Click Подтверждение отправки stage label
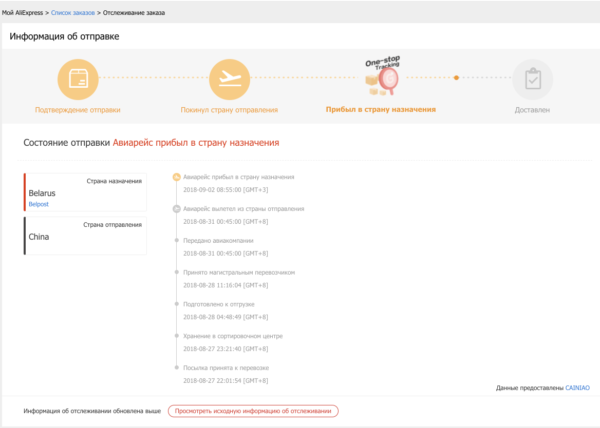Viewport: 600px width, 428px height. coord(78,110)
